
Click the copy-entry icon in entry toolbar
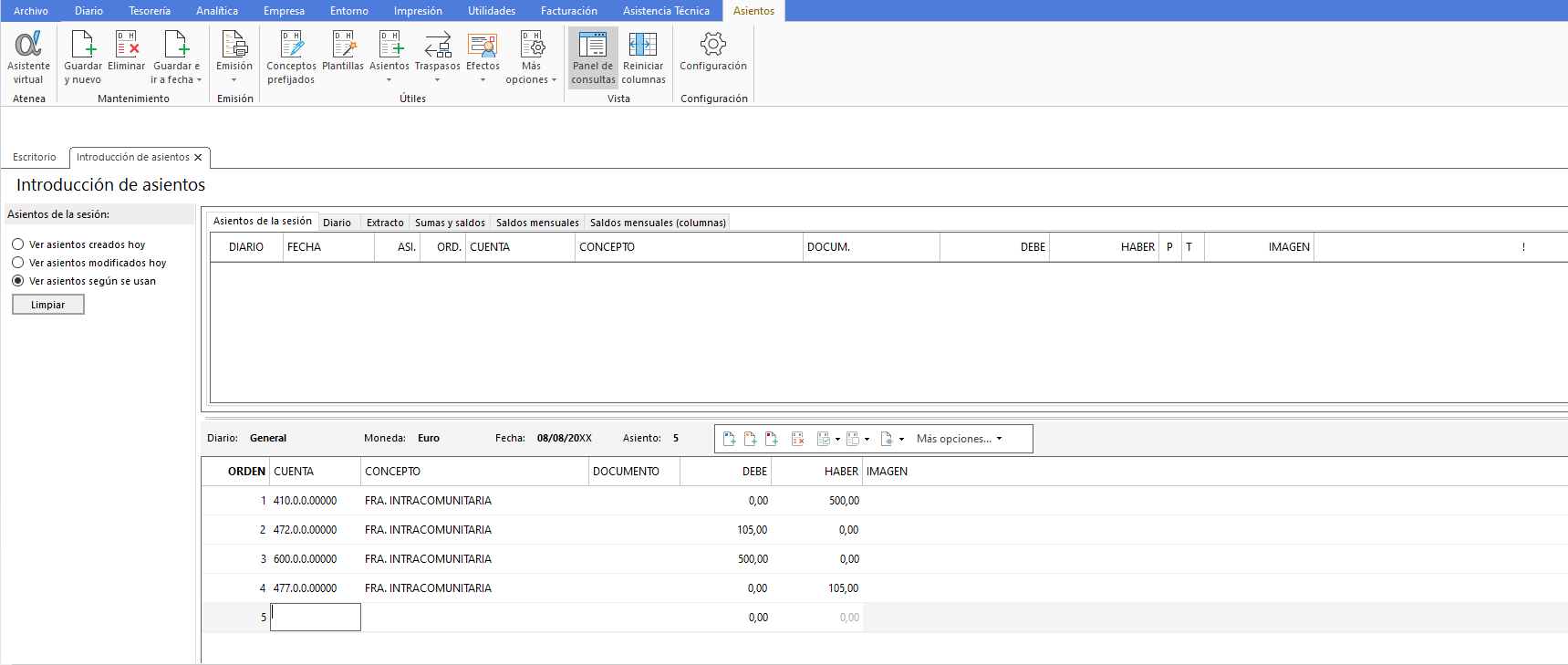[853, 439]
